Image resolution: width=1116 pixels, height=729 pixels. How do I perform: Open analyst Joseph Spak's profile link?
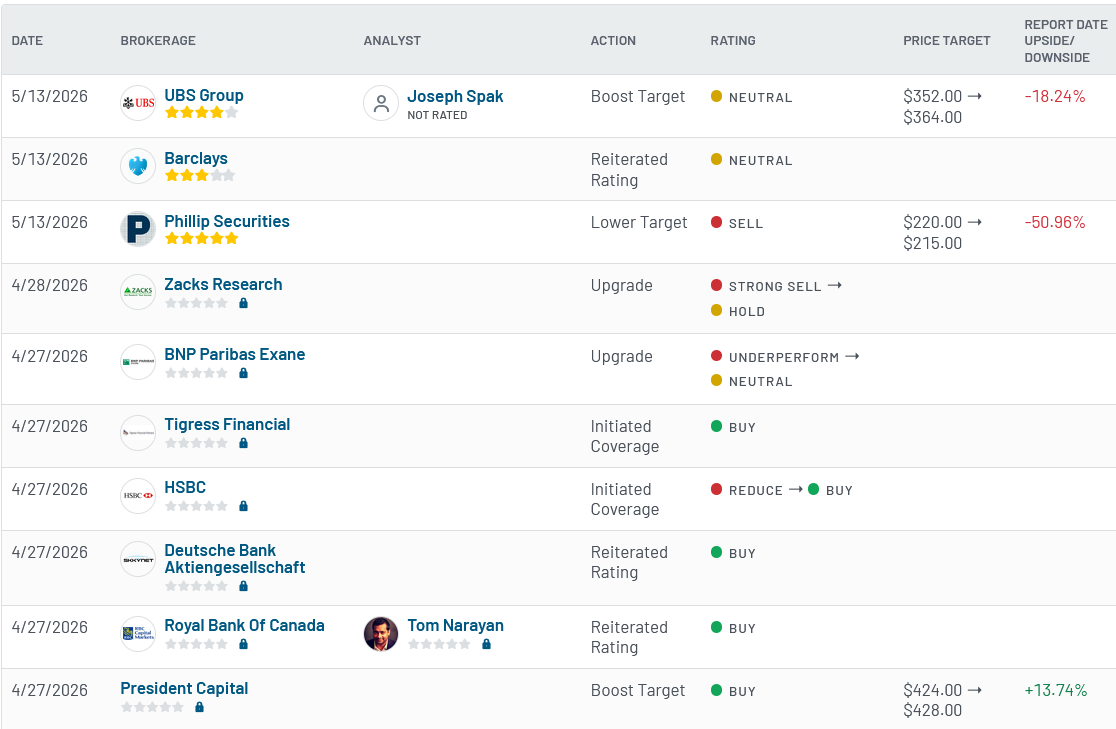pyautogui.click(x=455, y=96)
